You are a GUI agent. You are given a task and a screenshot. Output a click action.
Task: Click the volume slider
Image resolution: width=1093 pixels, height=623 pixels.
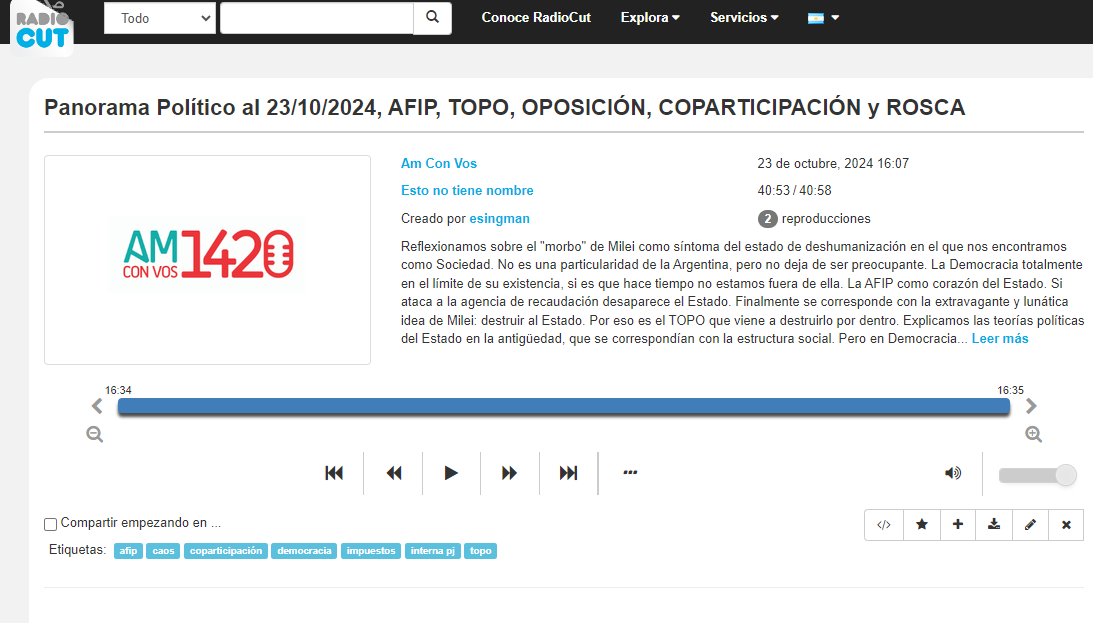pos(1037,475)
